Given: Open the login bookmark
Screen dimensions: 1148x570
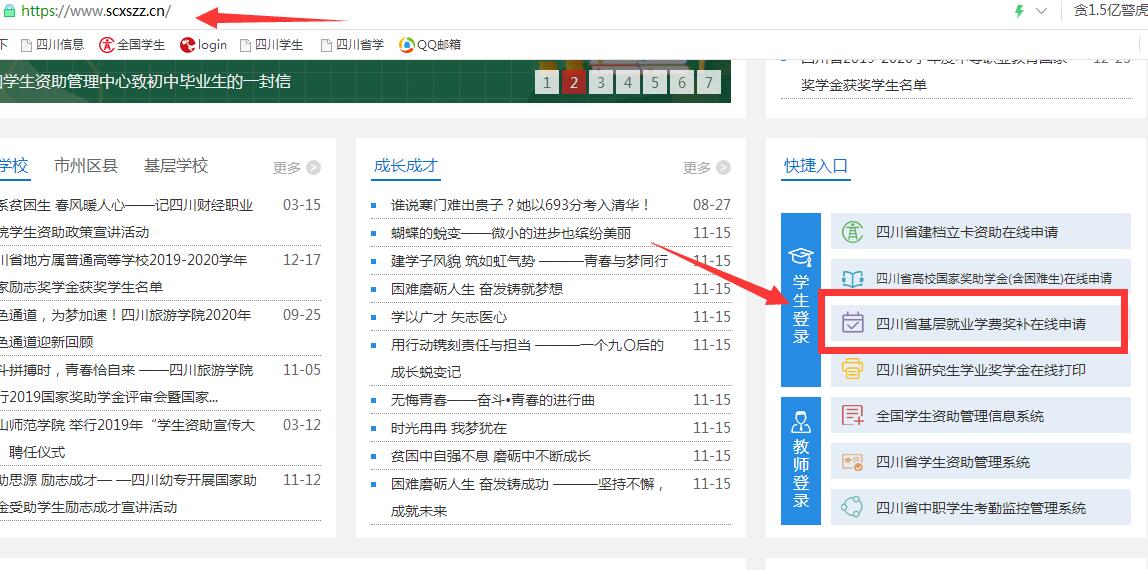Looking at the screenshot, I should [204, 44].
